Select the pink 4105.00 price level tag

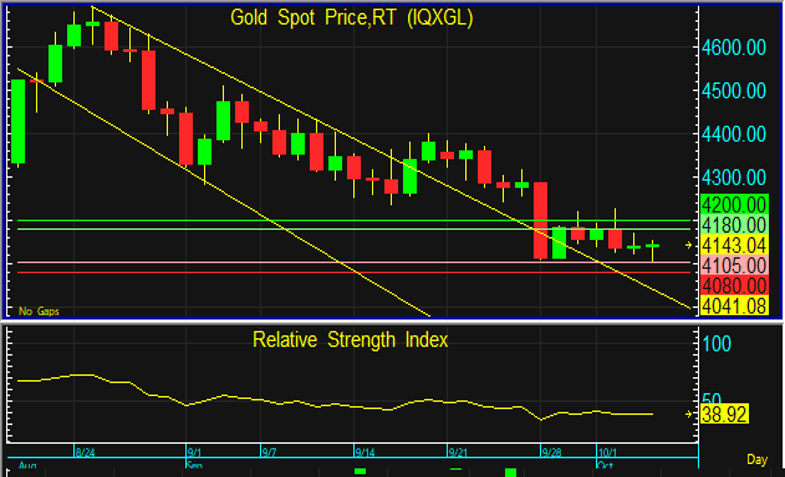[x=734, y=265]
